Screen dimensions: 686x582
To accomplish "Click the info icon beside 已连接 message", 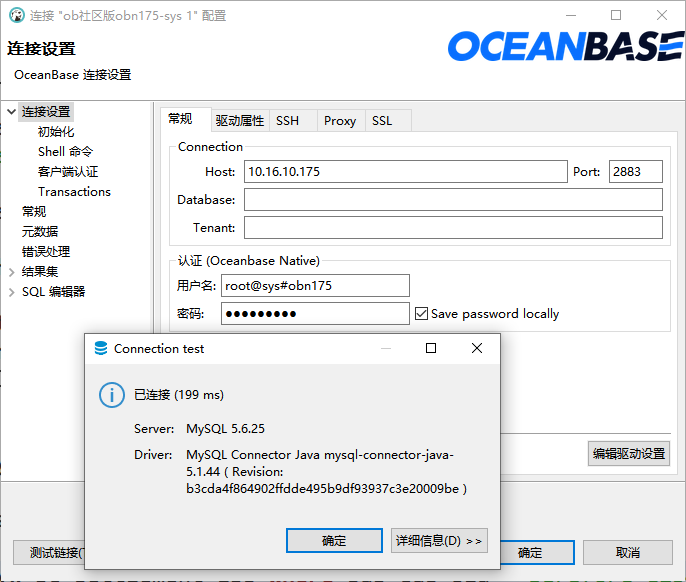I will click(x=111, y=394).
